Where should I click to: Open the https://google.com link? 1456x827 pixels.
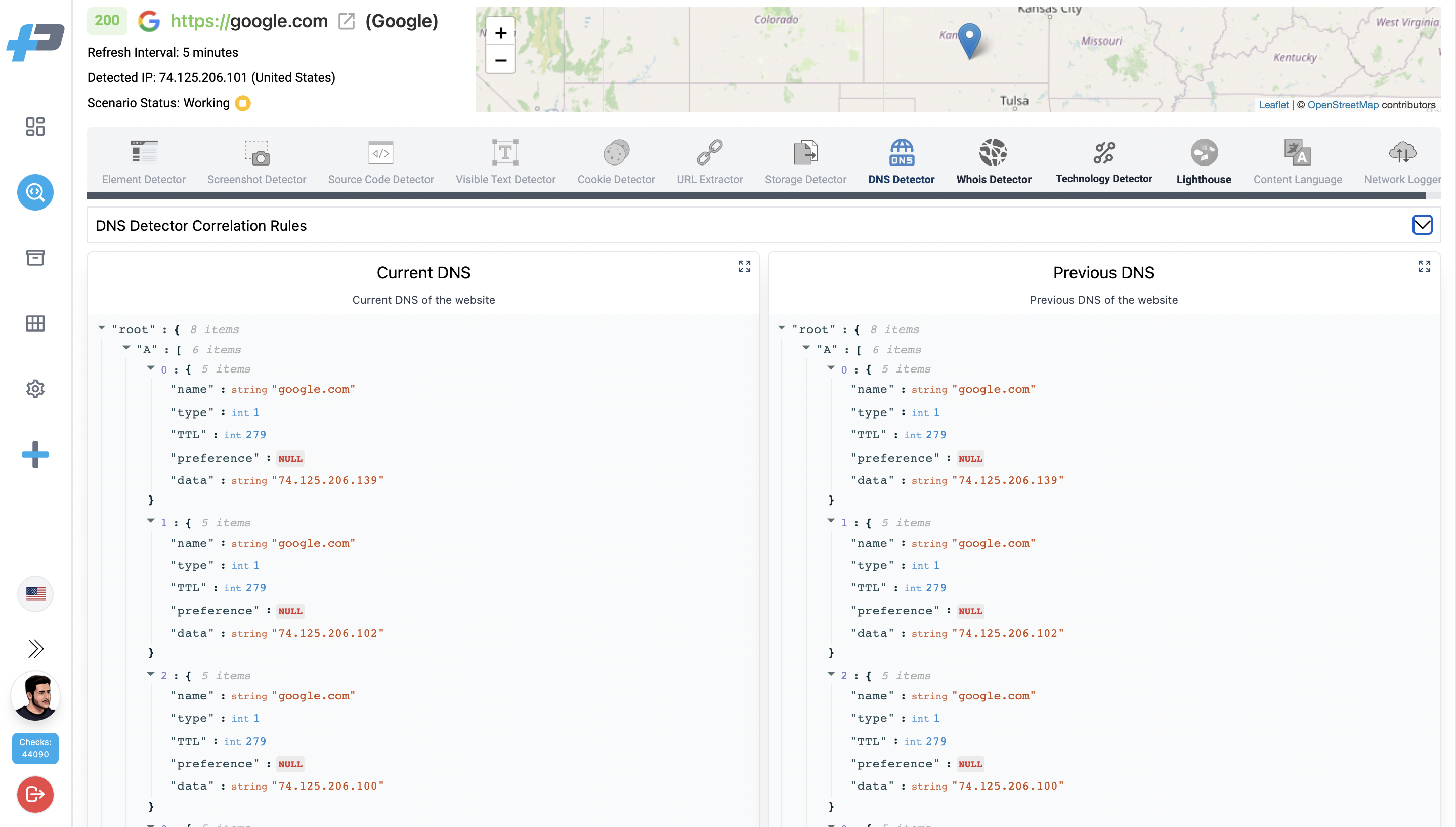click(x=249, y=21)
